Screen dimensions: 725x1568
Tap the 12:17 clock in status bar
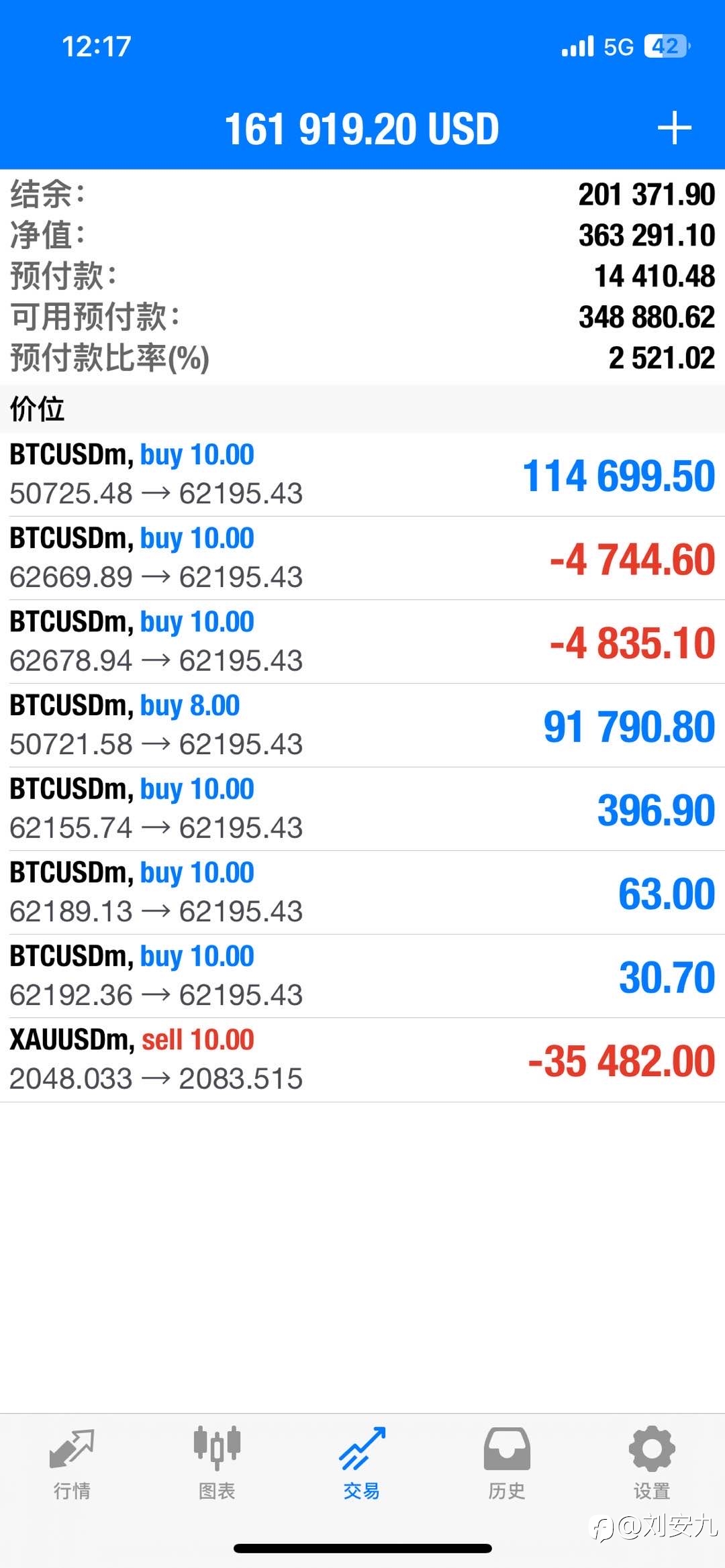click(96, 46)
